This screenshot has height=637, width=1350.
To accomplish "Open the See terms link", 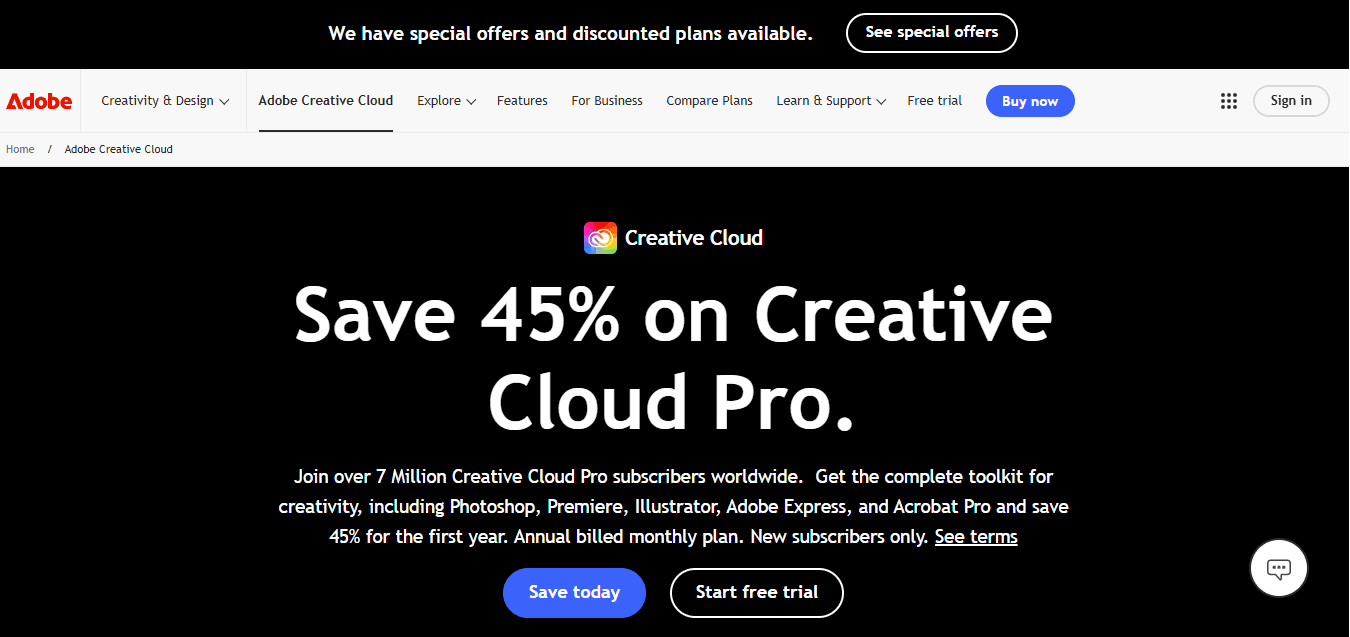I will (x=976, y=537).
